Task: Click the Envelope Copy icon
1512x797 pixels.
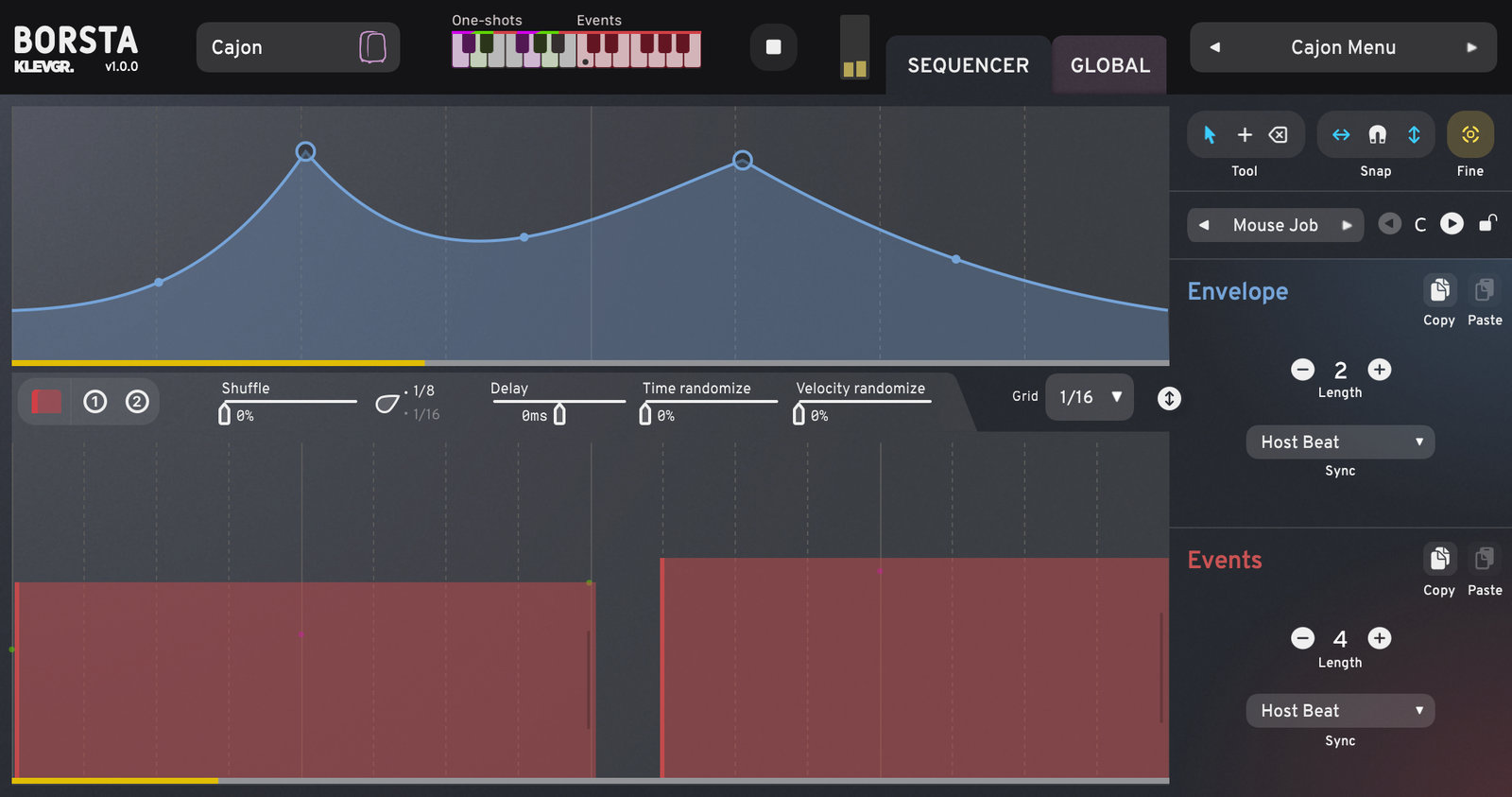Action: coord(1439,290)
